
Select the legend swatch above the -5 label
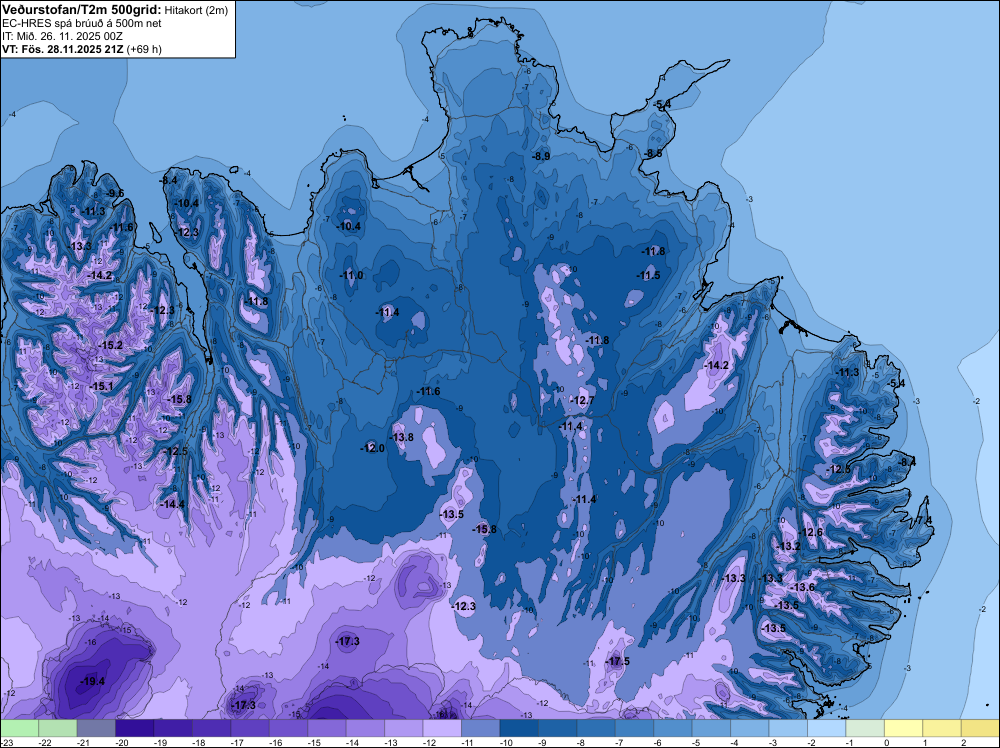coord(711,728)
